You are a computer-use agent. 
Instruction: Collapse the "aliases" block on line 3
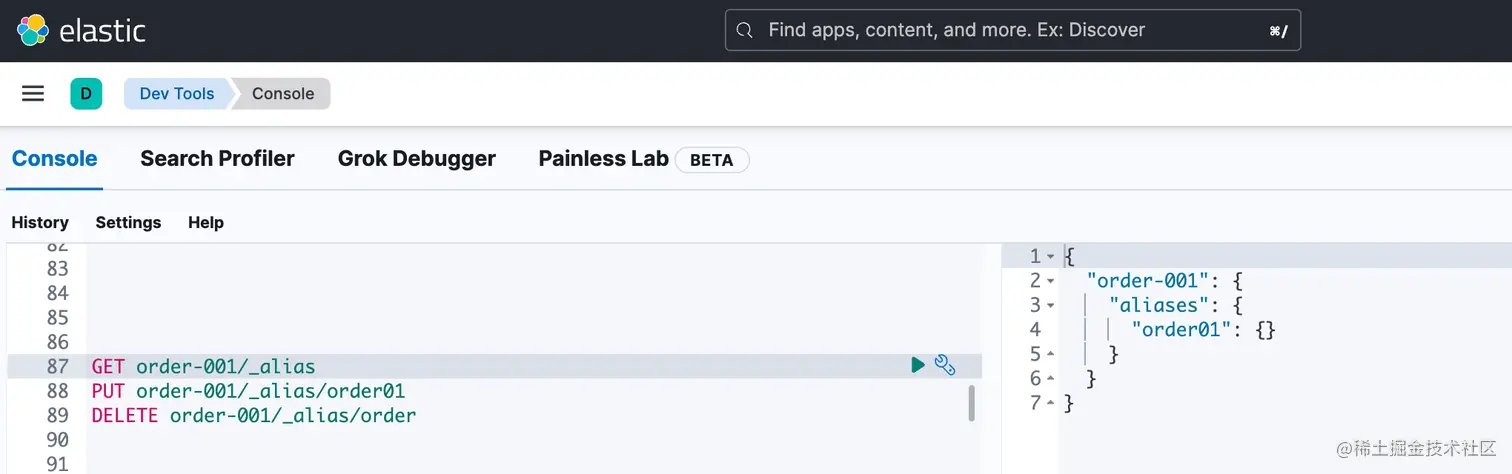click(1050, 305)
